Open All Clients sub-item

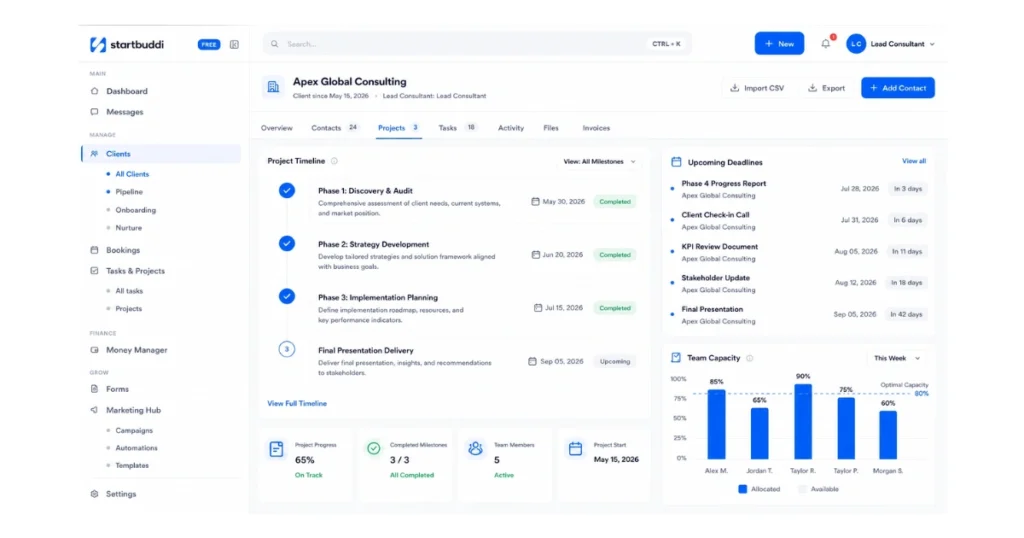pos(132,174)
